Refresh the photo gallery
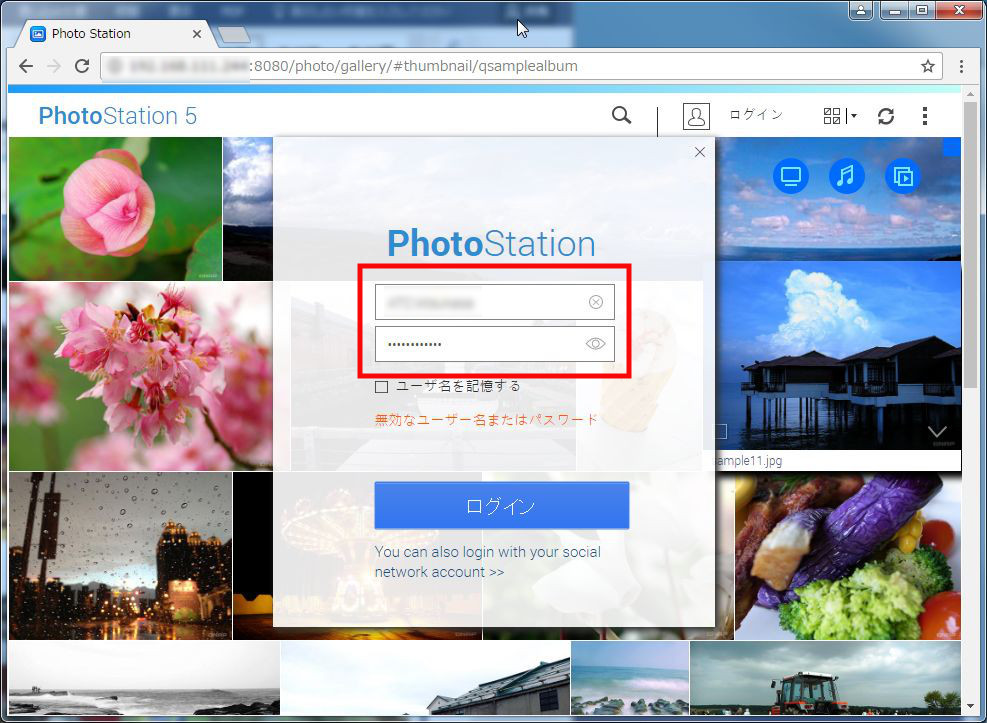This screenshot has width=987, height=723. coord(886,116)
